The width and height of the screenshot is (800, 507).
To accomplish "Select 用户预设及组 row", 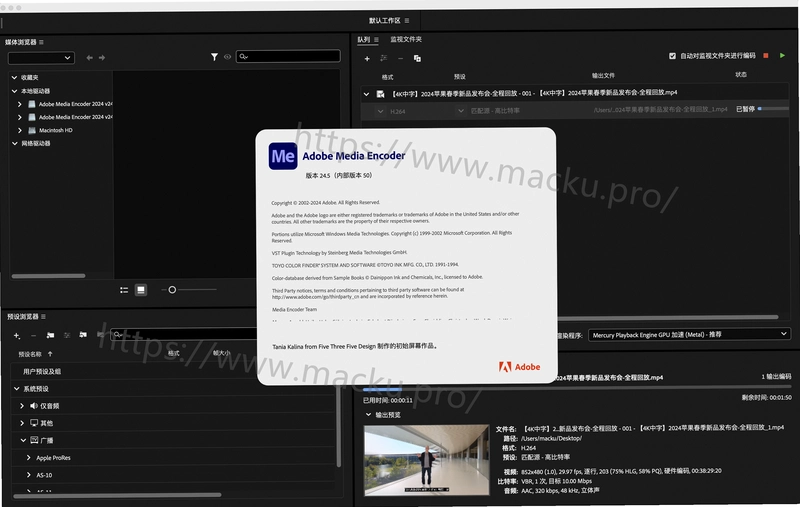I will point(173,371).
